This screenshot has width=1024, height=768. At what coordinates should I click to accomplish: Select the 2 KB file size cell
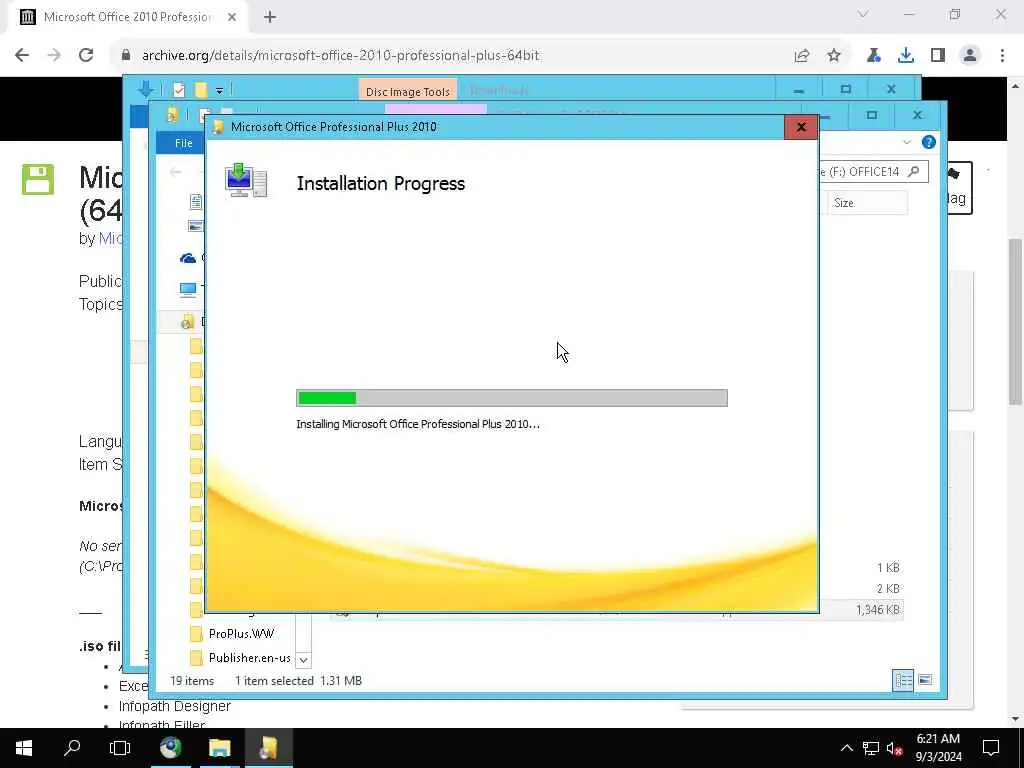pyautogui.click(x=888, y=588)
